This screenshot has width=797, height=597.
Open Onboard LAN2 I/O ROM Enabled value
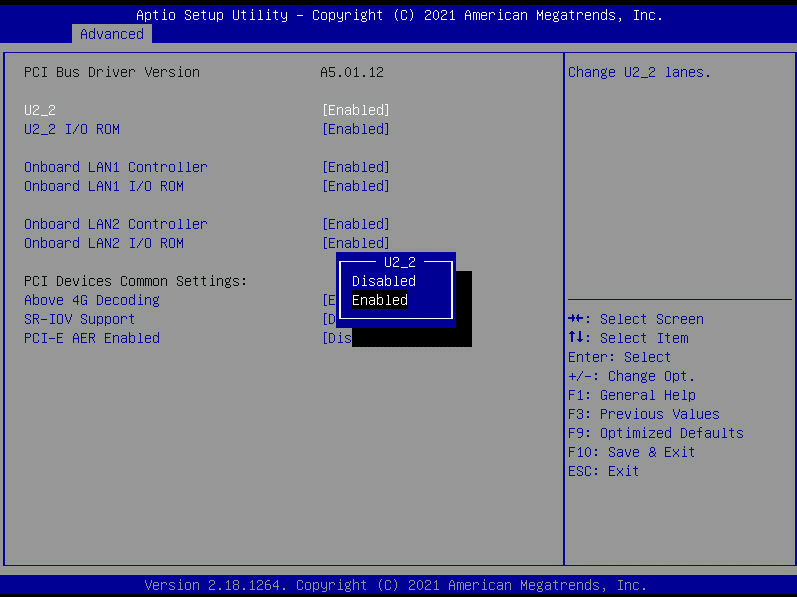pos(356,243)
